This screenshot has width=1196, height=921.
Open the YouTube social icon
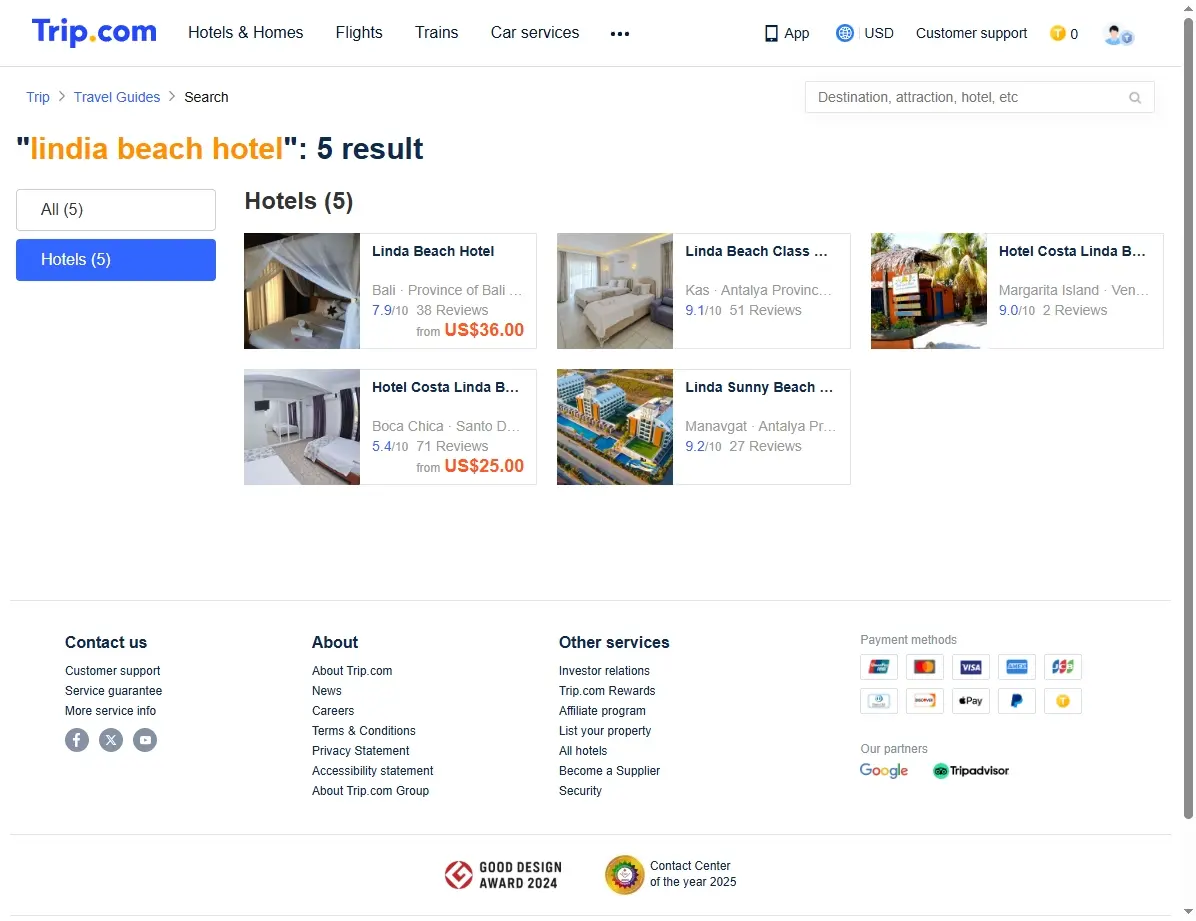[145, 739]
